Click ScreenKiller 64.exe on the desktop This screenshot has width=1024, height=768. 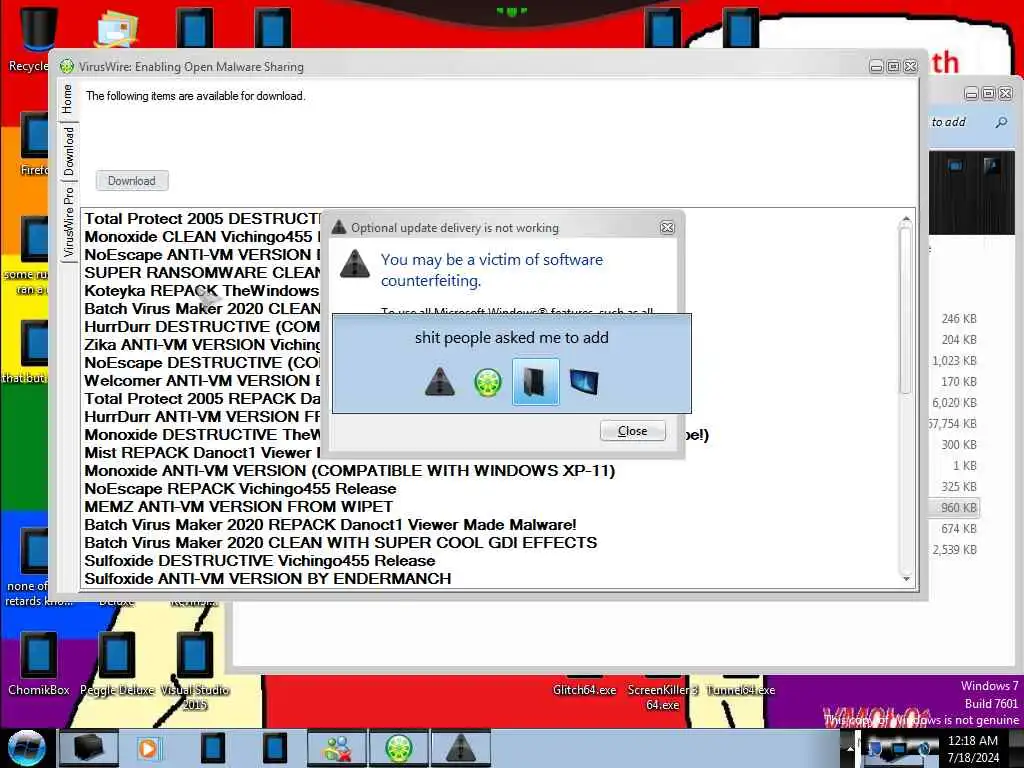(x=662, y=697)
